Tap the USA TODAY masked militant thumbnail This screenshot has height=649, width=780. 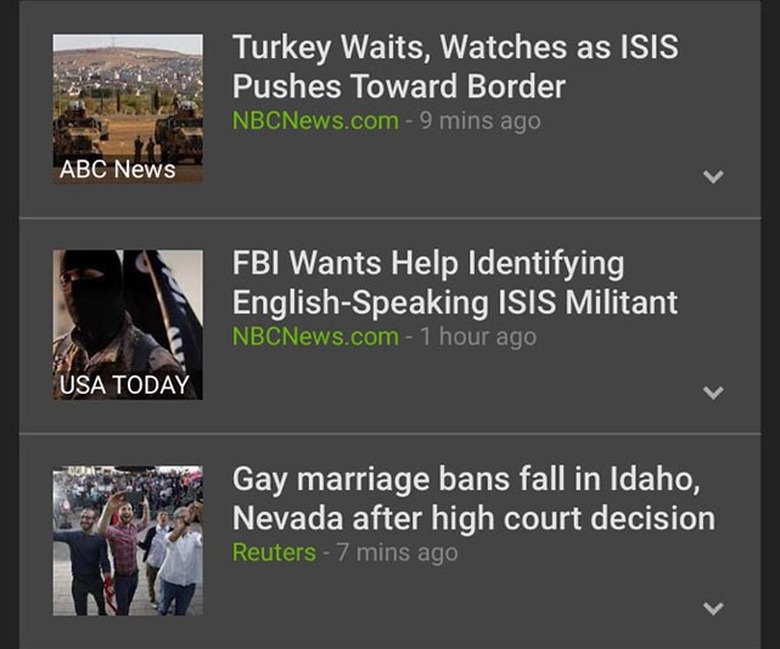click(128, 325)
